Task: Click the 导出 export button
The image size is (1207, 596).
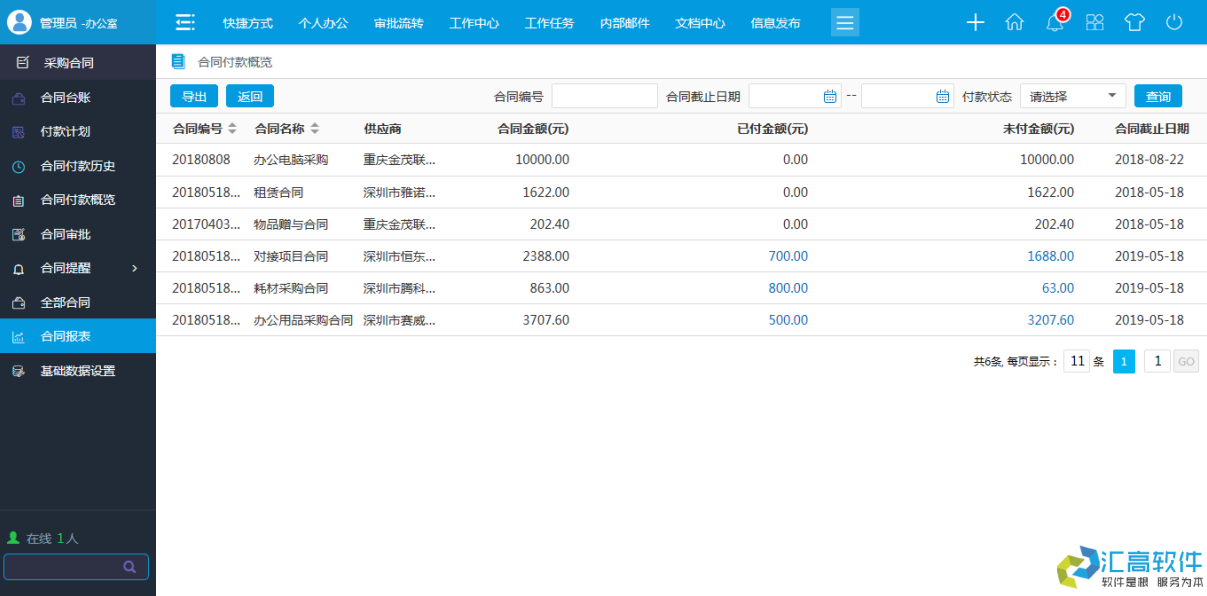Action: pyautogui.click(x=193, y=95)
